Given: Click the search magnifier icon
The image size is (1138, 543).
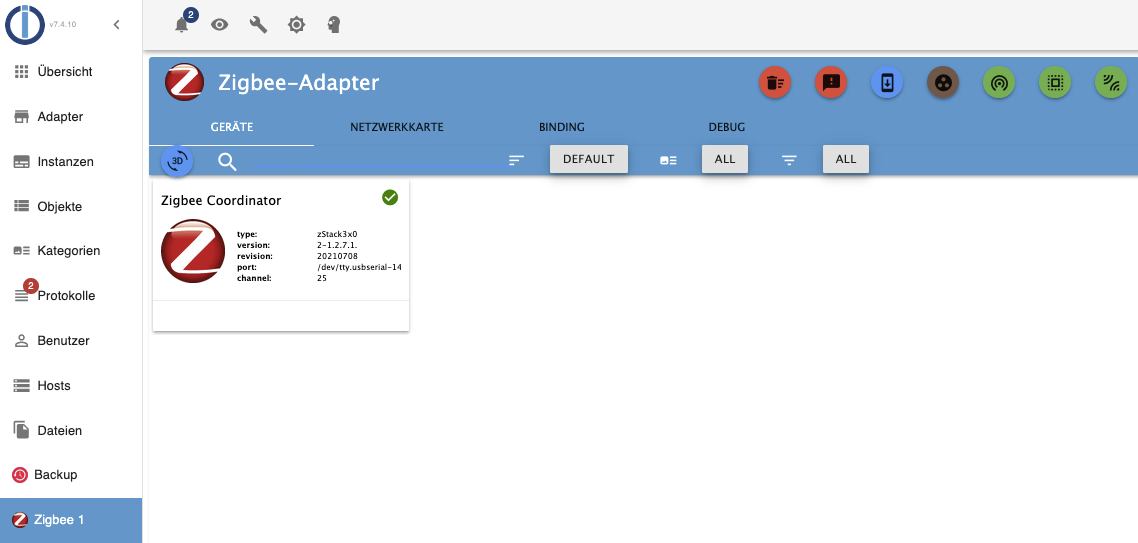Looking at the screenshot, I should point(227,162).
